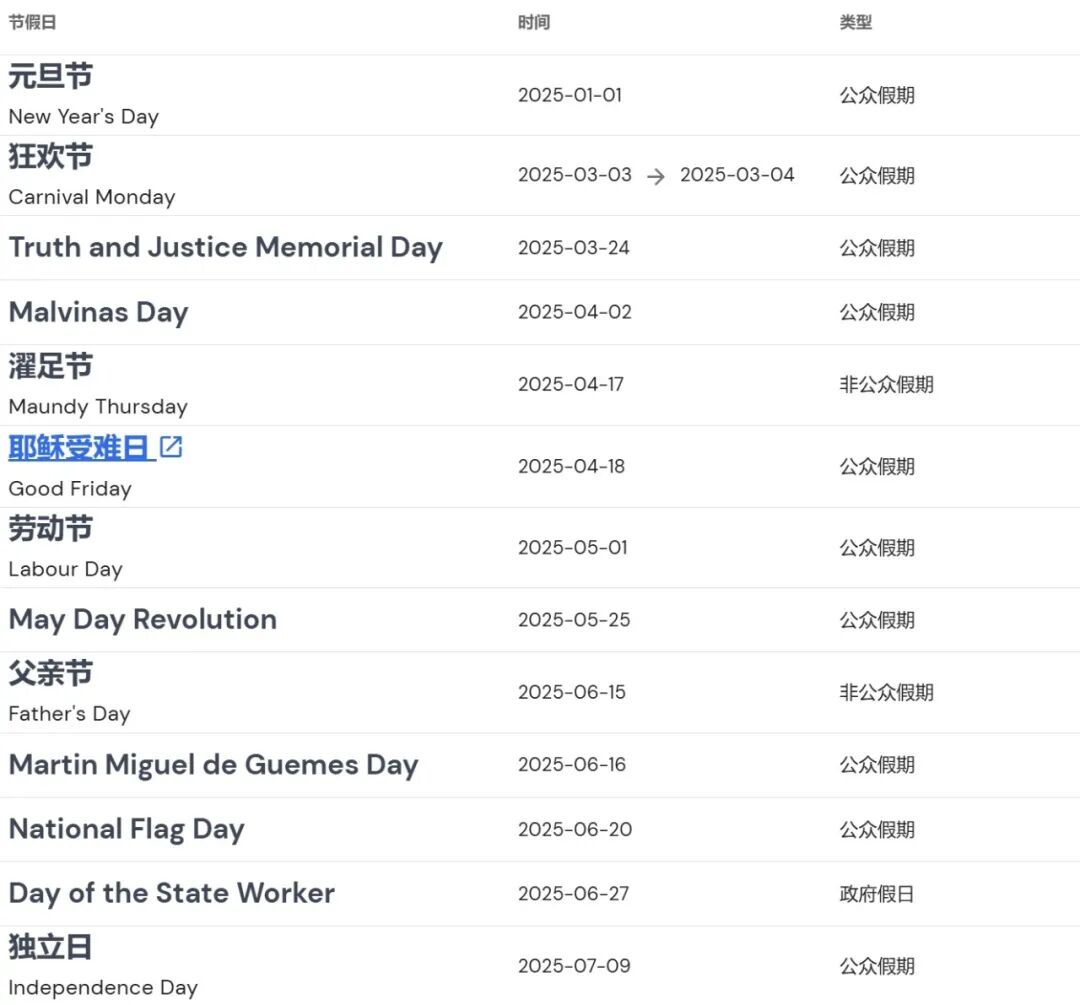Select the Malvinas Day holiday

tap(98, 312)
